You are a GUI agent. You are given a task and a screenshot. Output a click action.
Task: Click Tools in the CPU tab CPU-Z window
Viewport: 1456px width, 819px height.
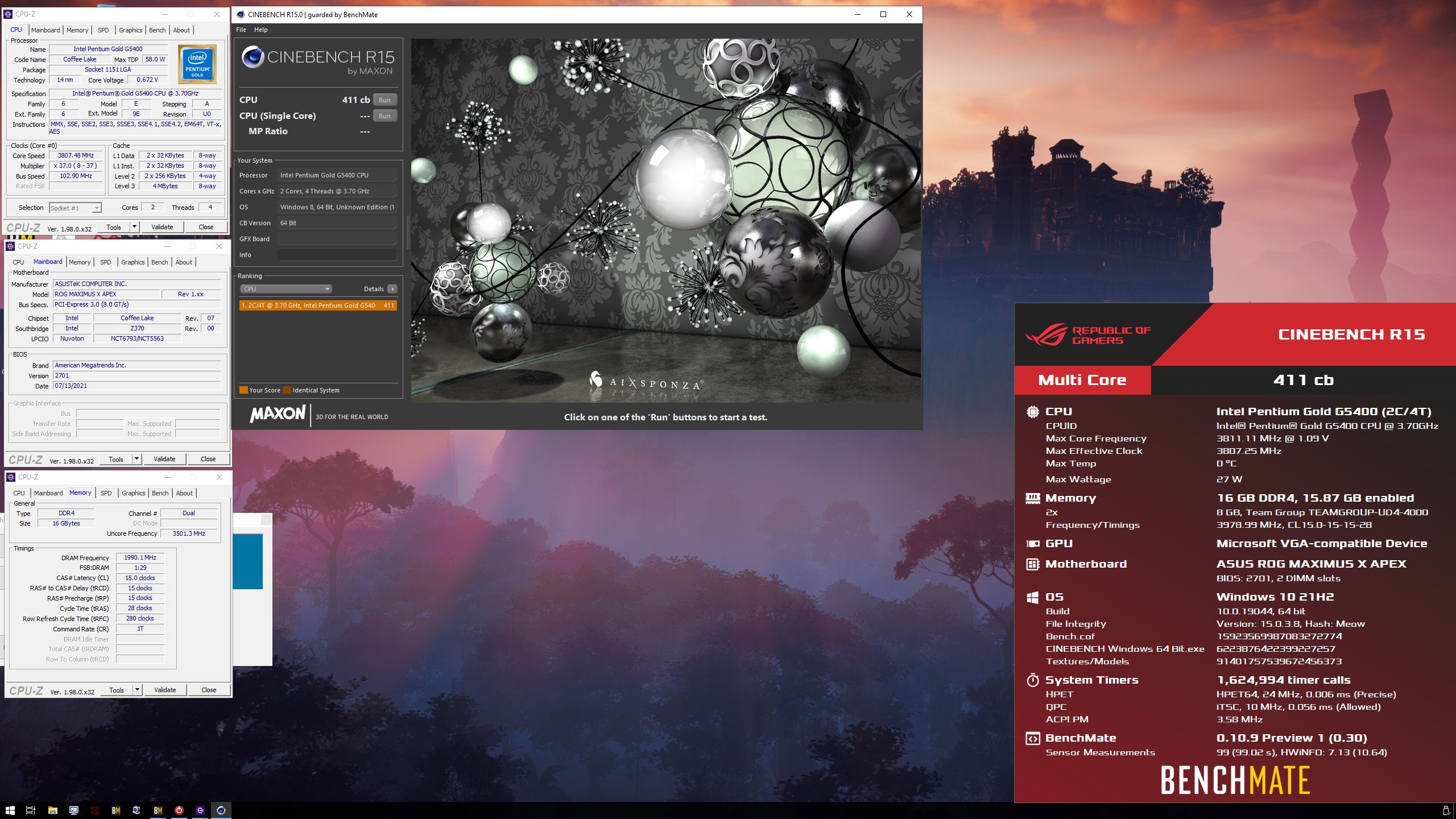114,227
